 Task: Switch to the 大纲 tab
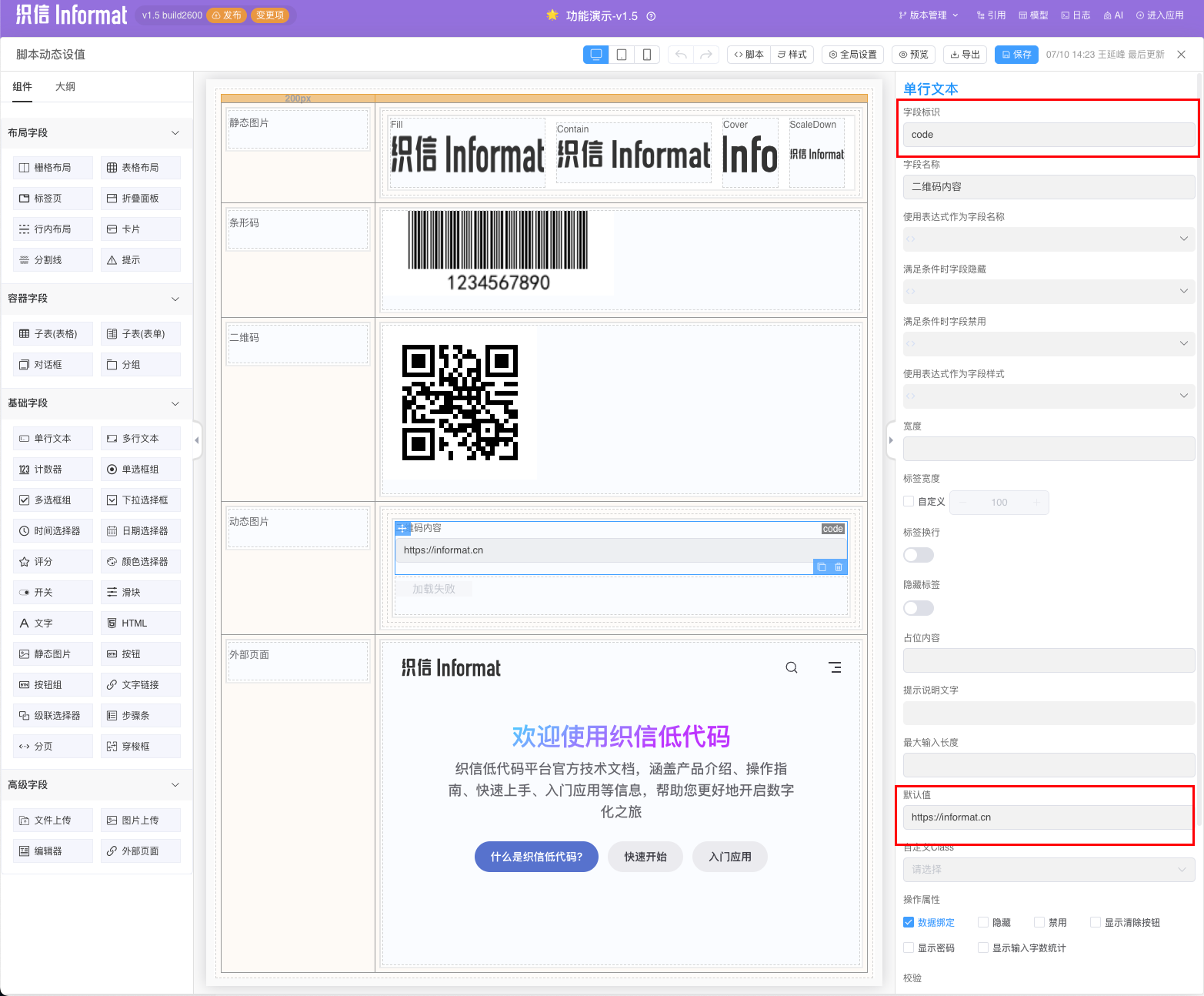(x=65, y=87)
